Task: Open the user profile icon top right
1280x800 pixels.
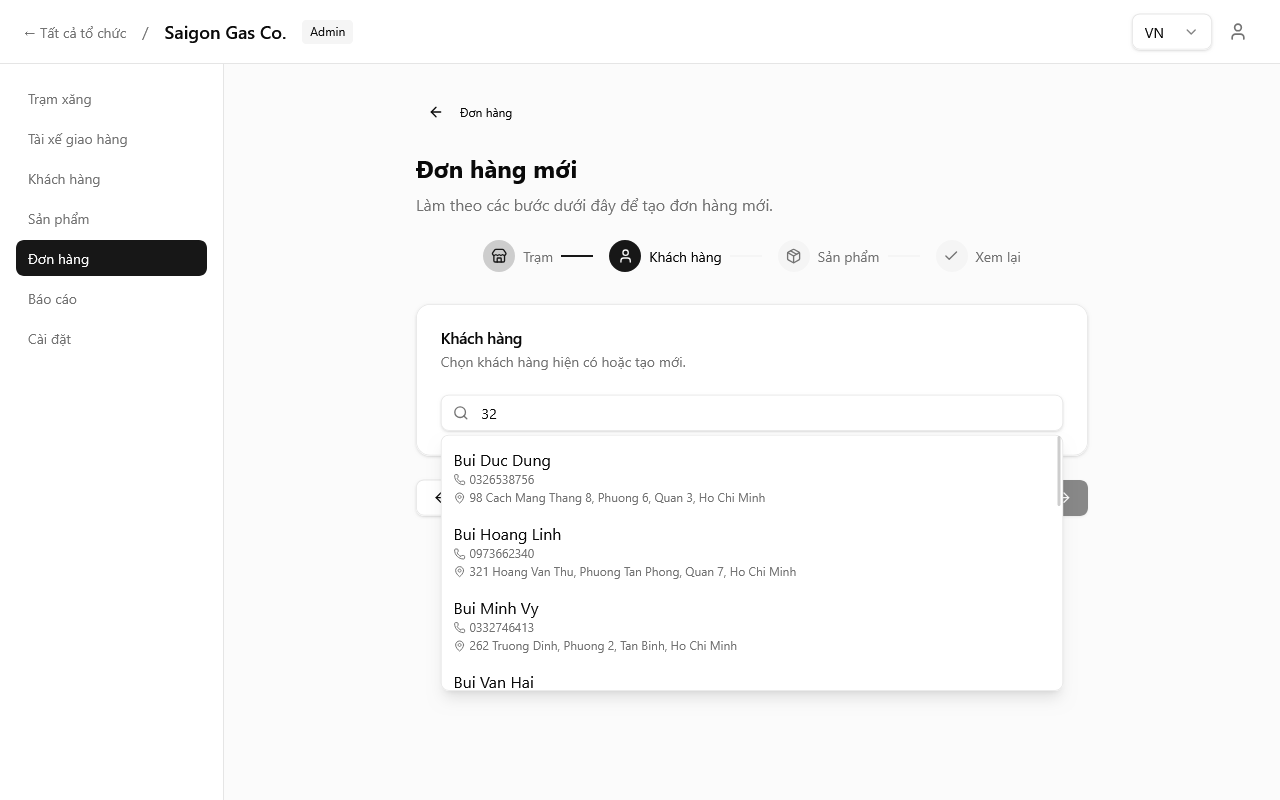Action: [x=1238, y=31]
